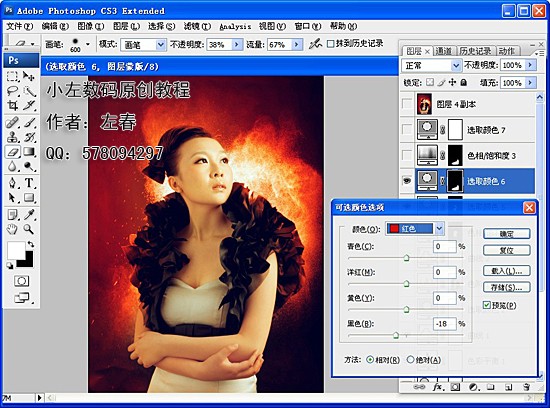Enable the airbrush option icon

coord(315,44)
